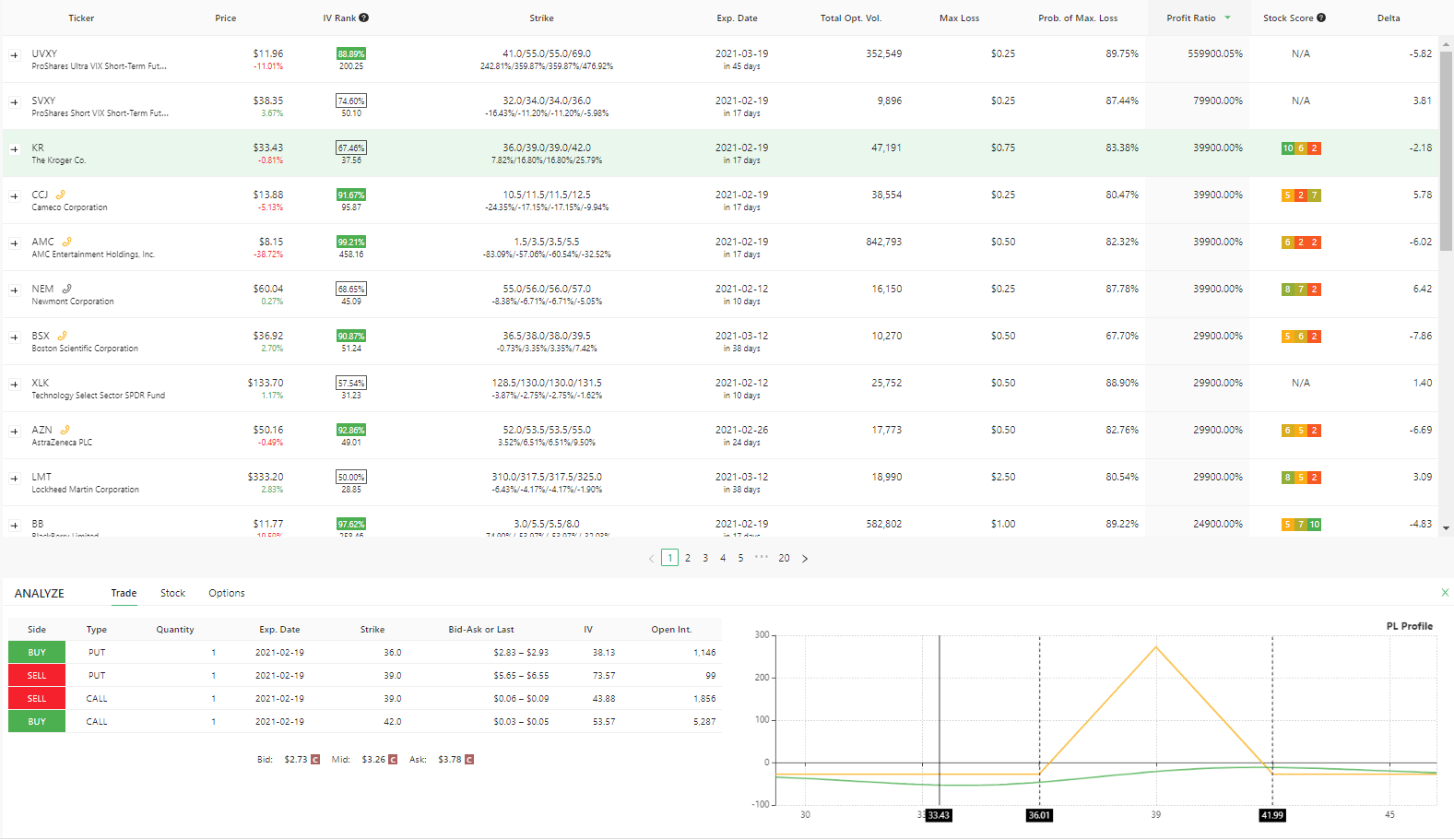The image size is (1454, 840).
Task: Click the phone icon beside AMC ticker
Action: click(66, 242)
